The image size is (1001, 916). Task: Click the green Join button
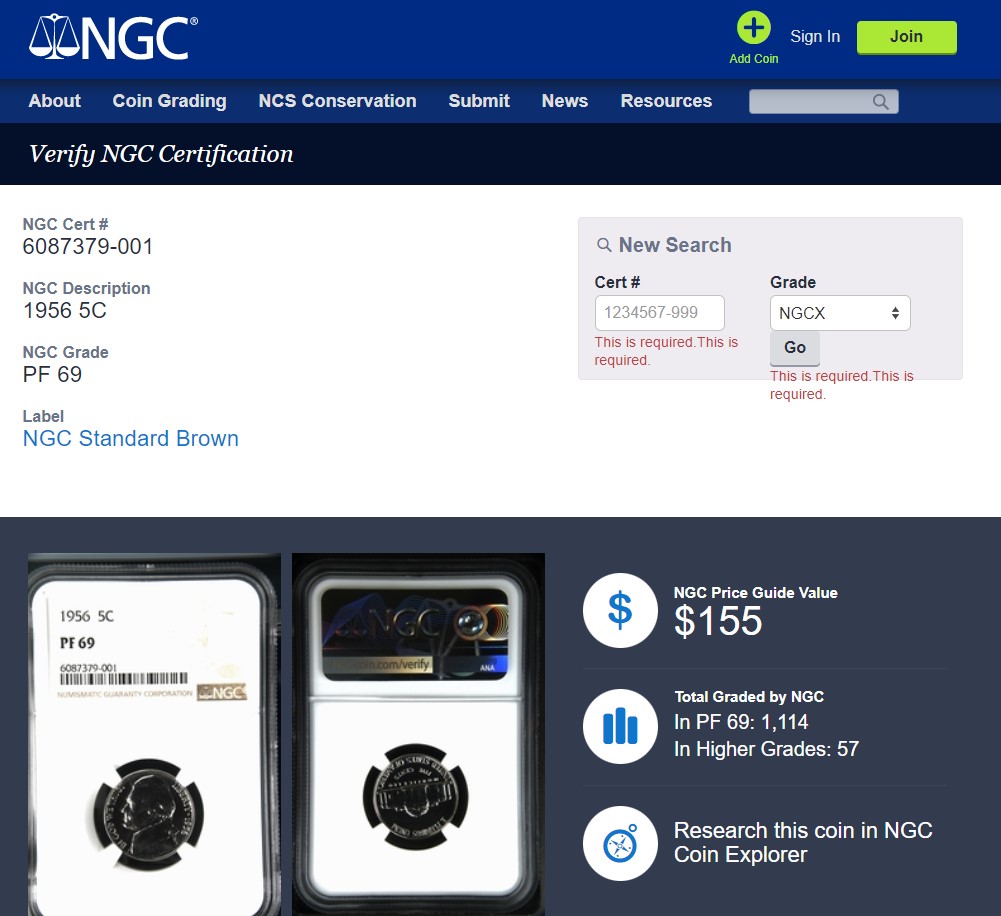(907, 37)
